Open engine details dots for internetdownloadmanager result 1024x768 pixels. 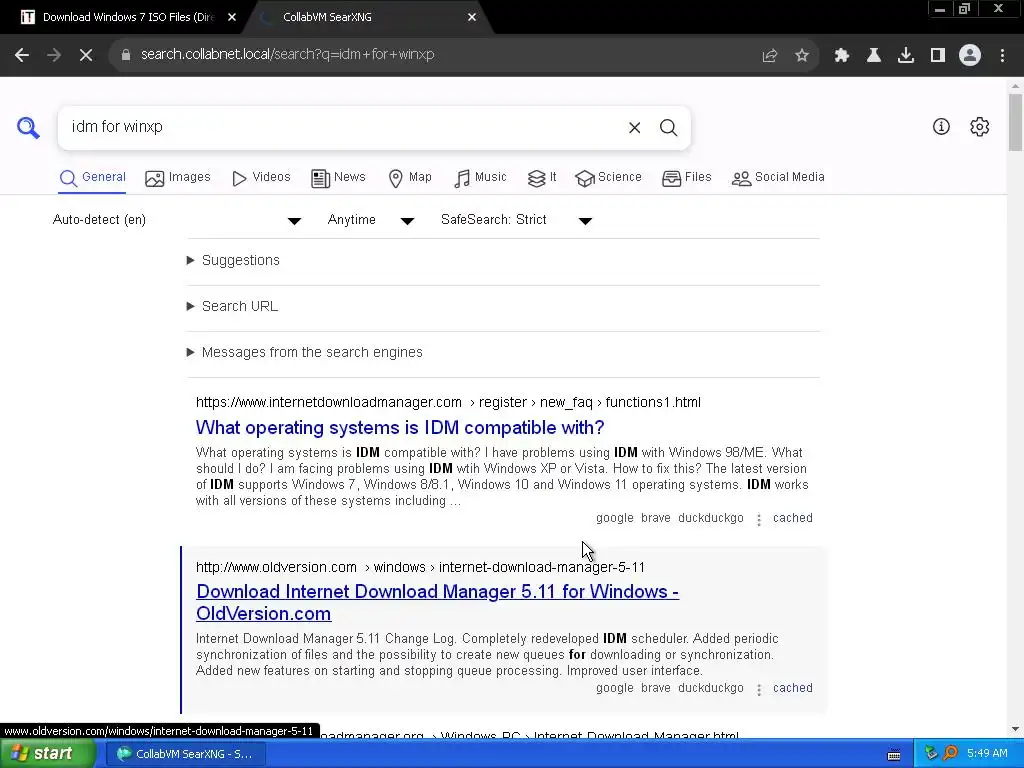coord(759,520)
